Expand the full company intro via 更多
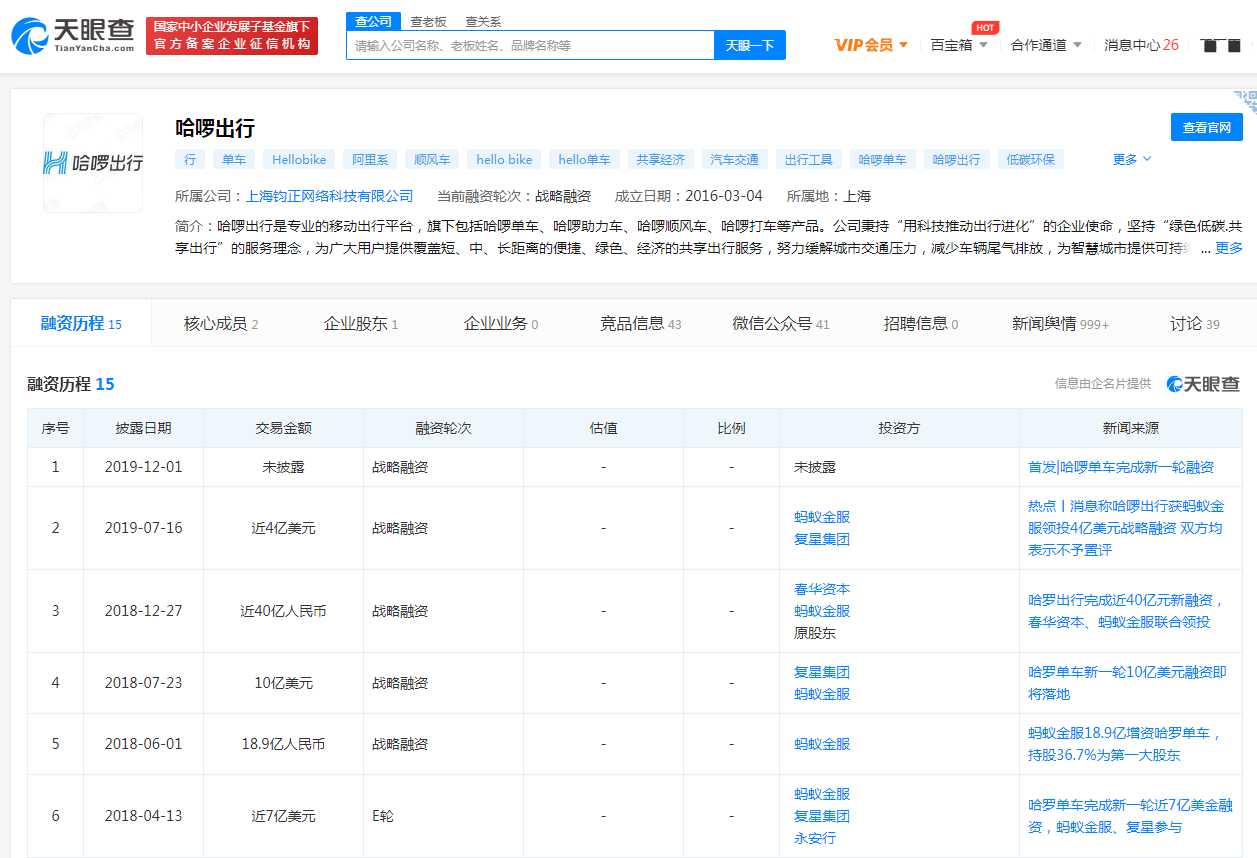 click(x=1229, y=248)
